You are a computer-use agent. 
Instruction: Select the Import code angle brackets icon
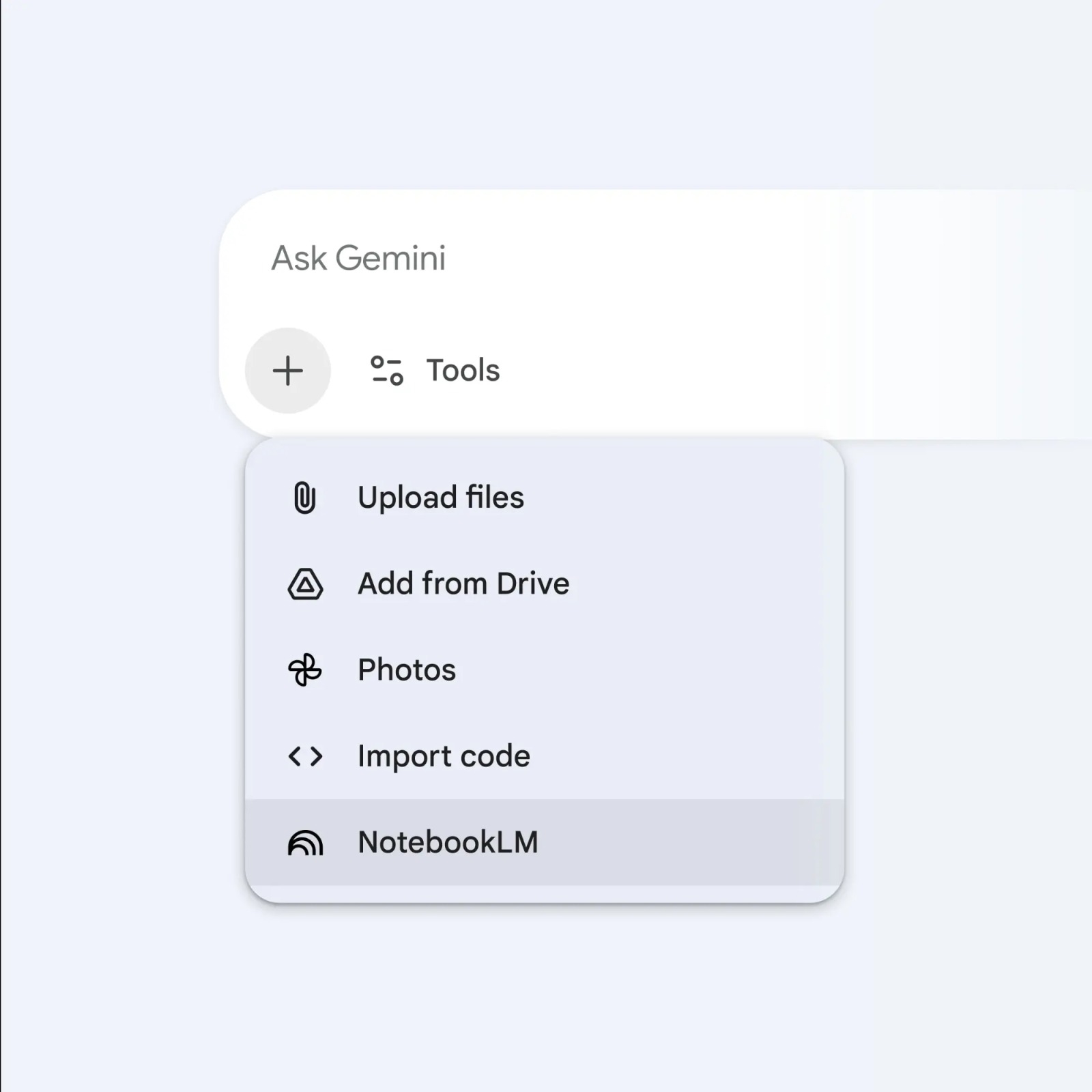(305, 756)
